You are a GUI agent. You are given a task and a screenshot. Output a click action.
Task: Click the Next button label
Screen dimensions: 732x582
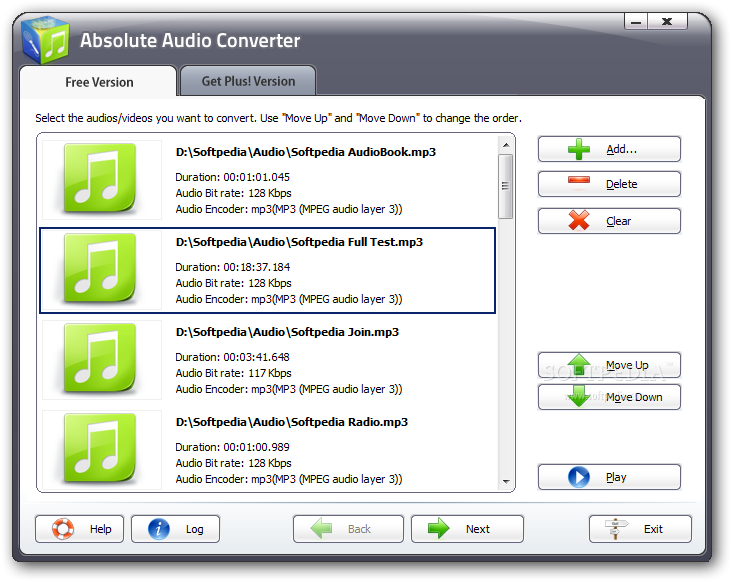click(x=478, y=529)
